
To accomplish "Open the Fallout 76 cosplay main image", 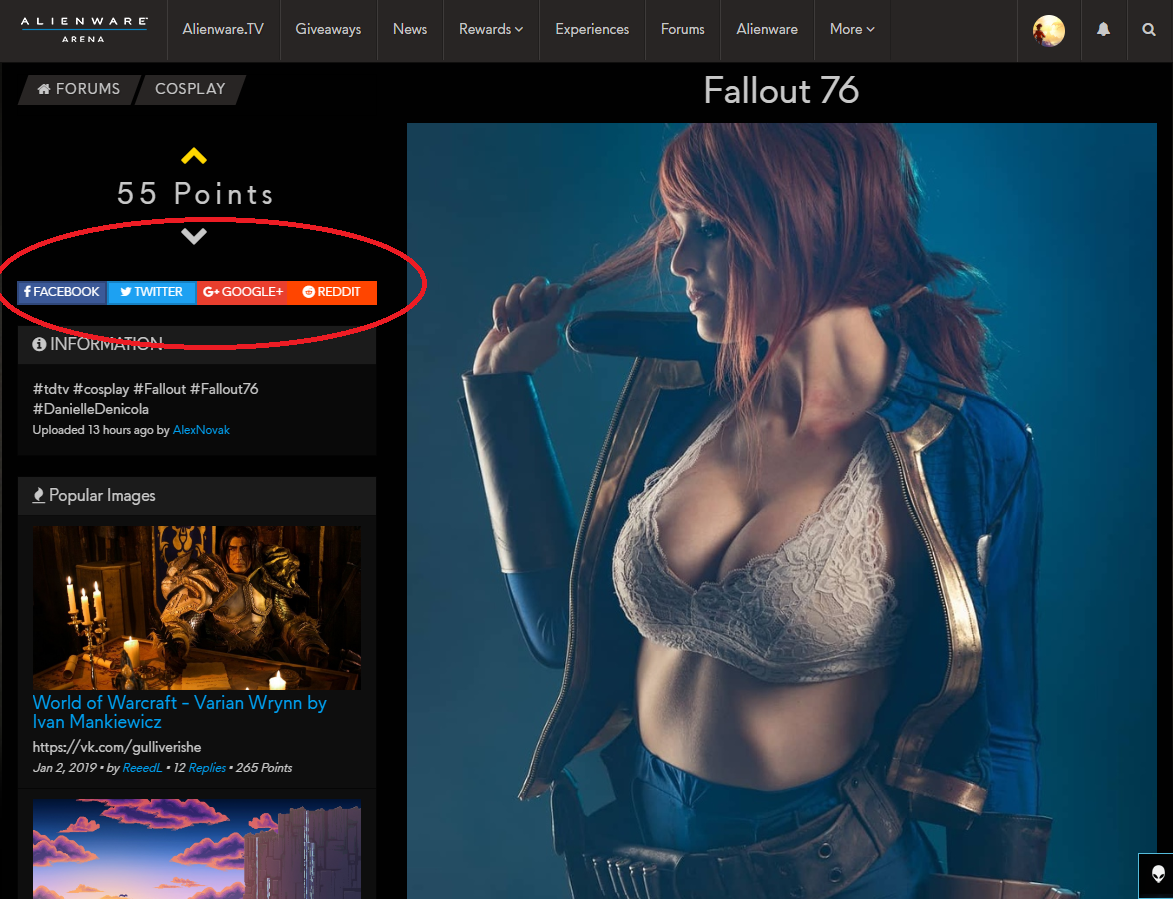I will pyautogui.click(x=782, y=511).
